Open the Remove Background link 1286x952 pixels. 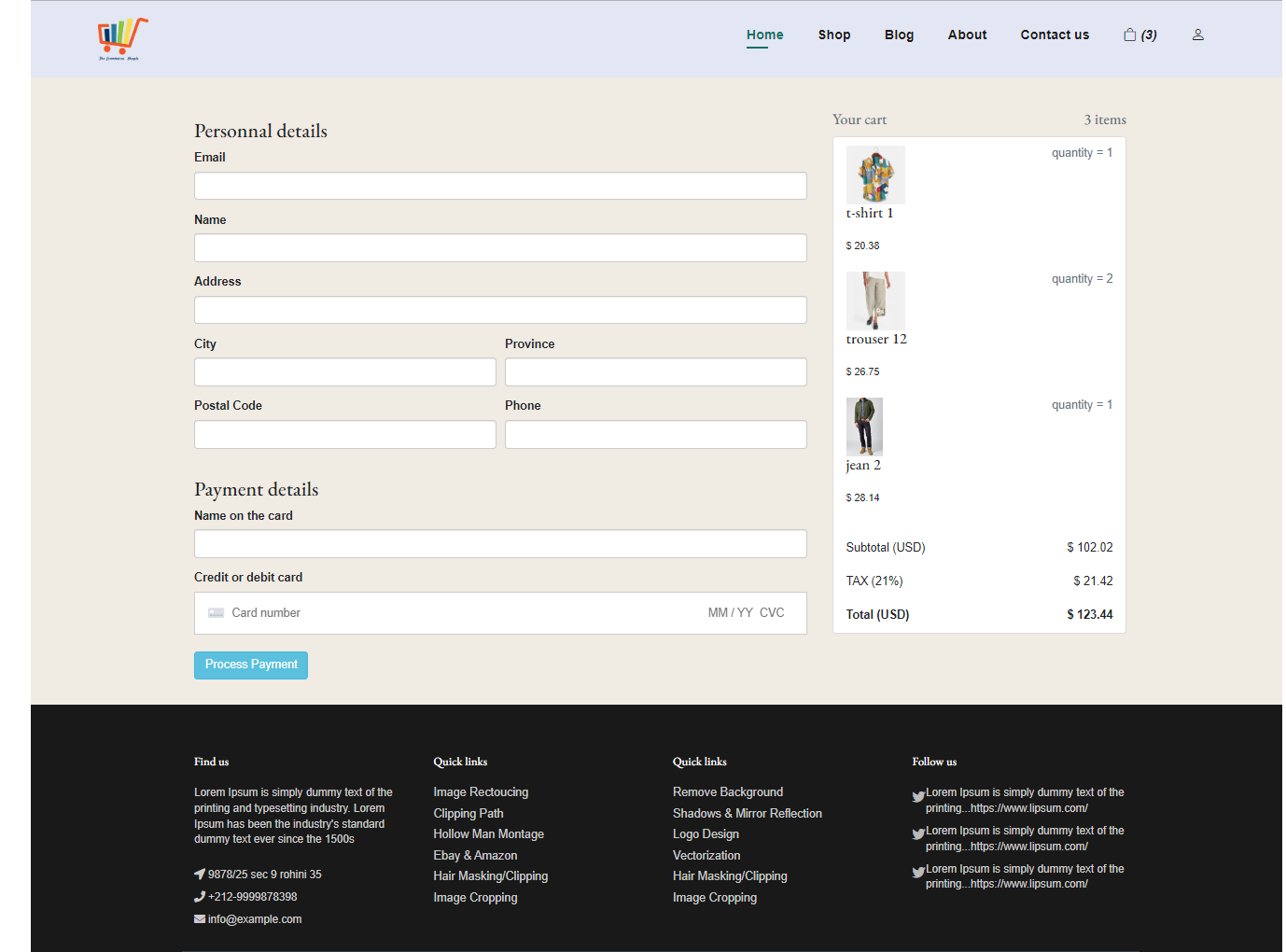click(728, 791)
